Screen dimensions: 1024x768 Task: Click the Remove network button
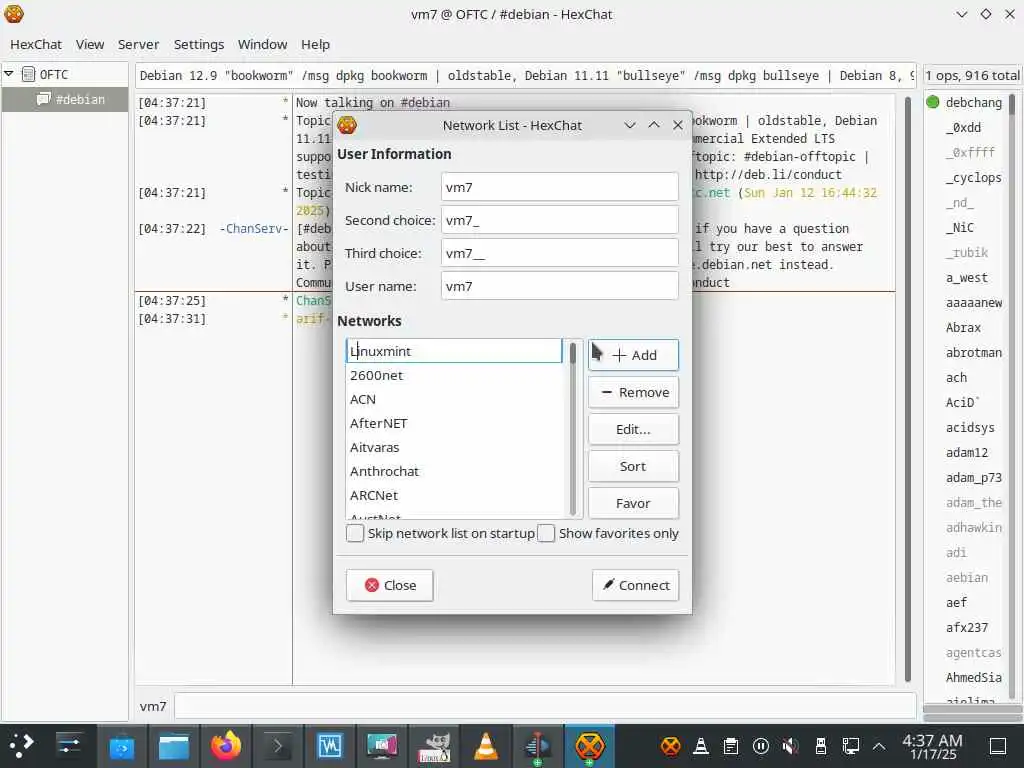click(633, 392)
